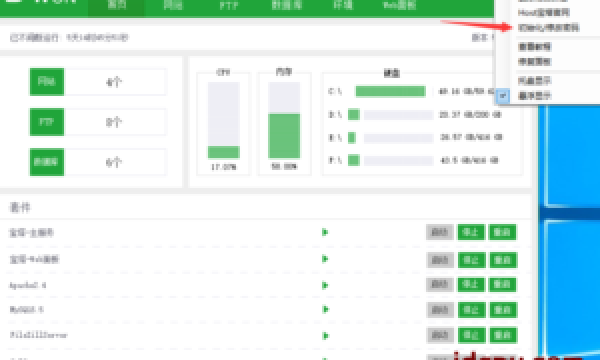Click the running-status arrow icon for 宝塔-Web面板
Screen dimensions: 600x360
click(325, 259)
